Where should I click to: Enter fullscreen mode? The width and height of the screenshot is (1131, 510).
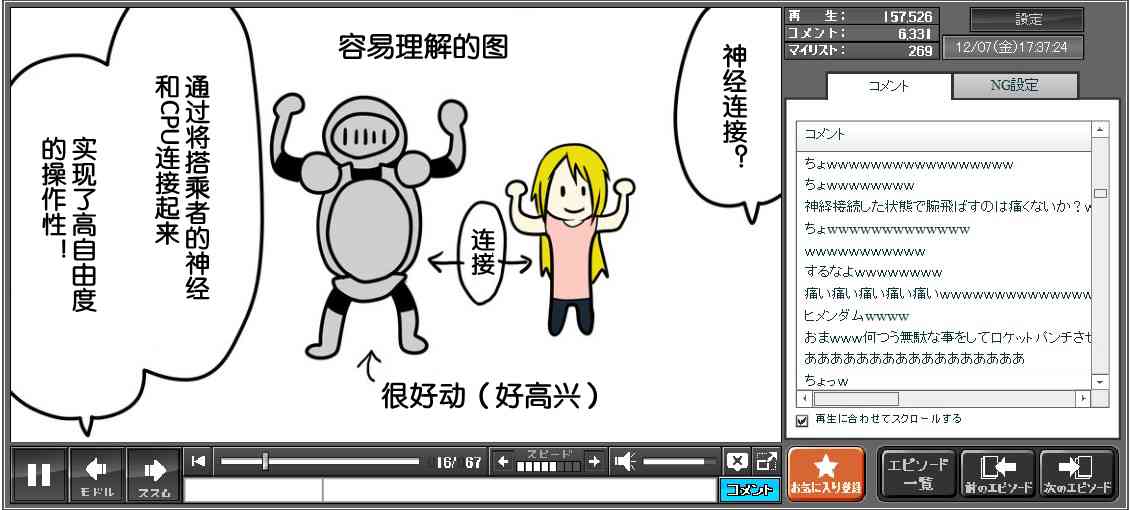[766, 461]
